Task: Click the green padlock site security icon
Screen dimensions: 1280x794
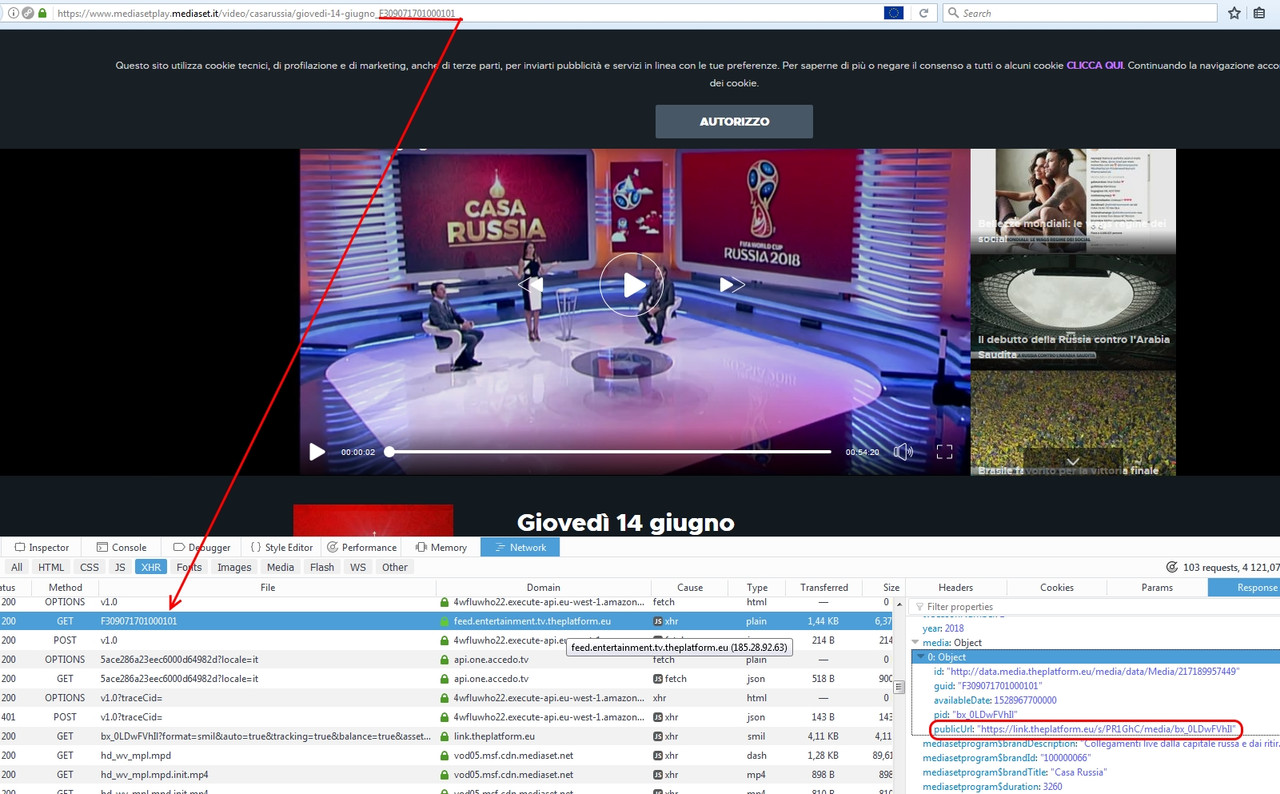Action: [x=42, y=13]
